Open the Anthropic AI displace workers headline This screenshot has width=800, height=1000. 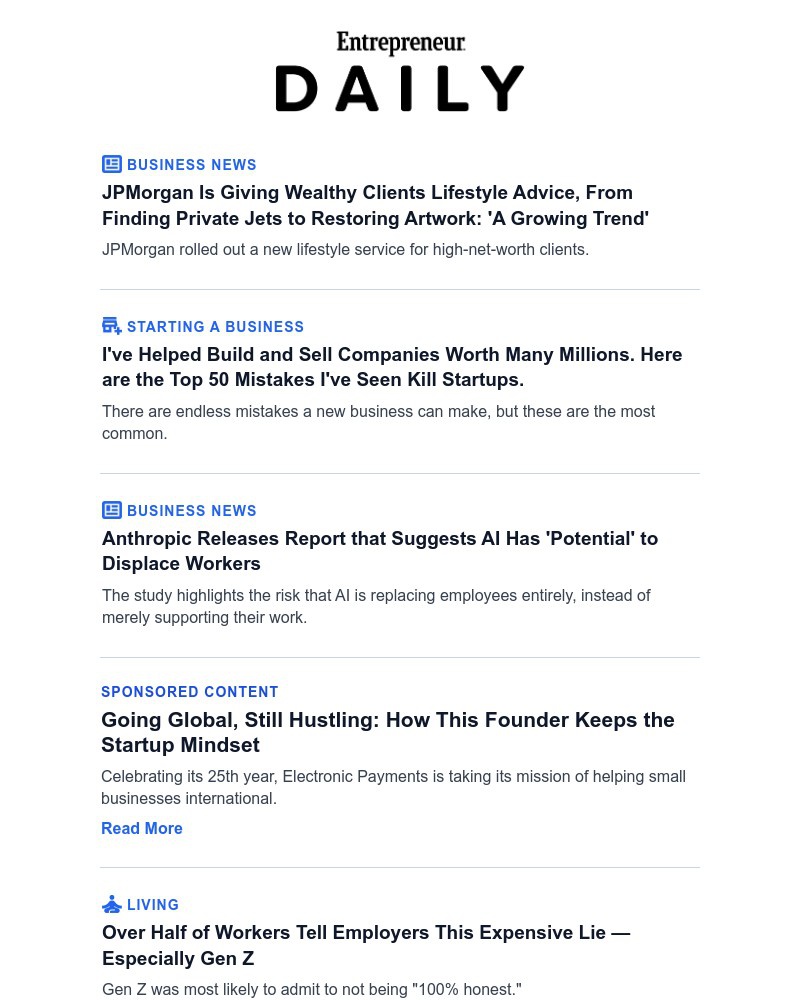pos(380,551)
